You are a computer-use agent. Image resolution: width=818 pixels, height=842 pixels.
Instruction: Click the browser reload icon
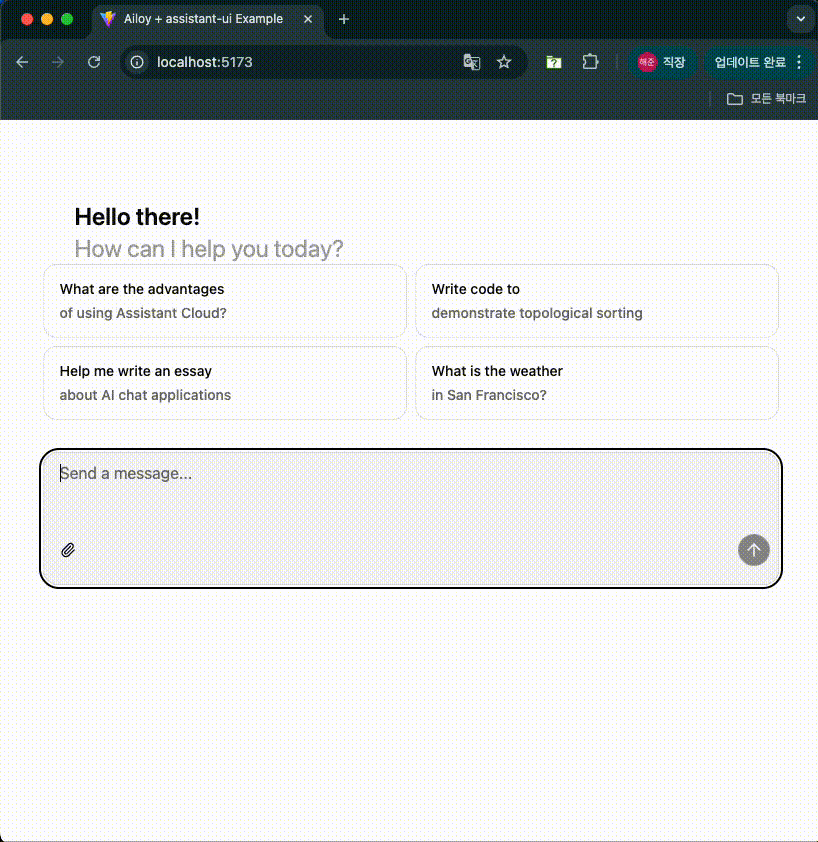(x=94, y=62)
